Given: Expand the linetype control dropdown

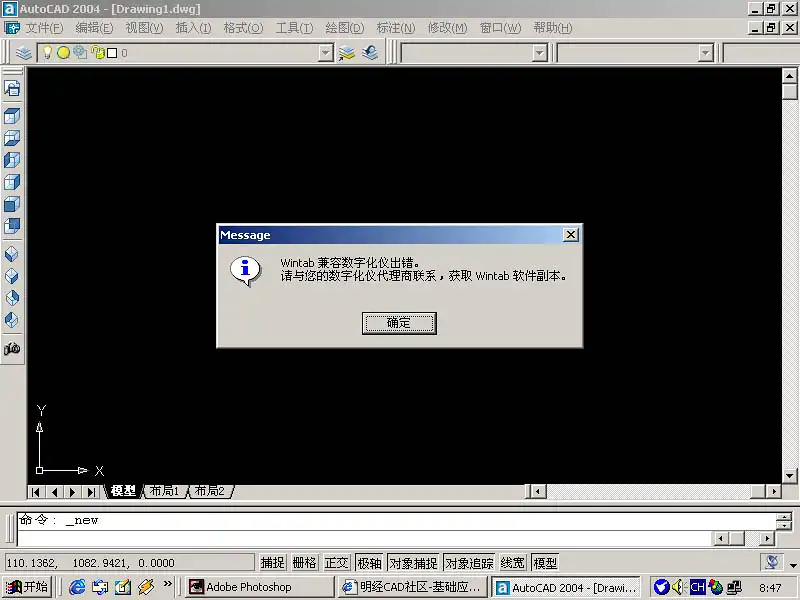Looking at the screenshot, I should 705,53.
